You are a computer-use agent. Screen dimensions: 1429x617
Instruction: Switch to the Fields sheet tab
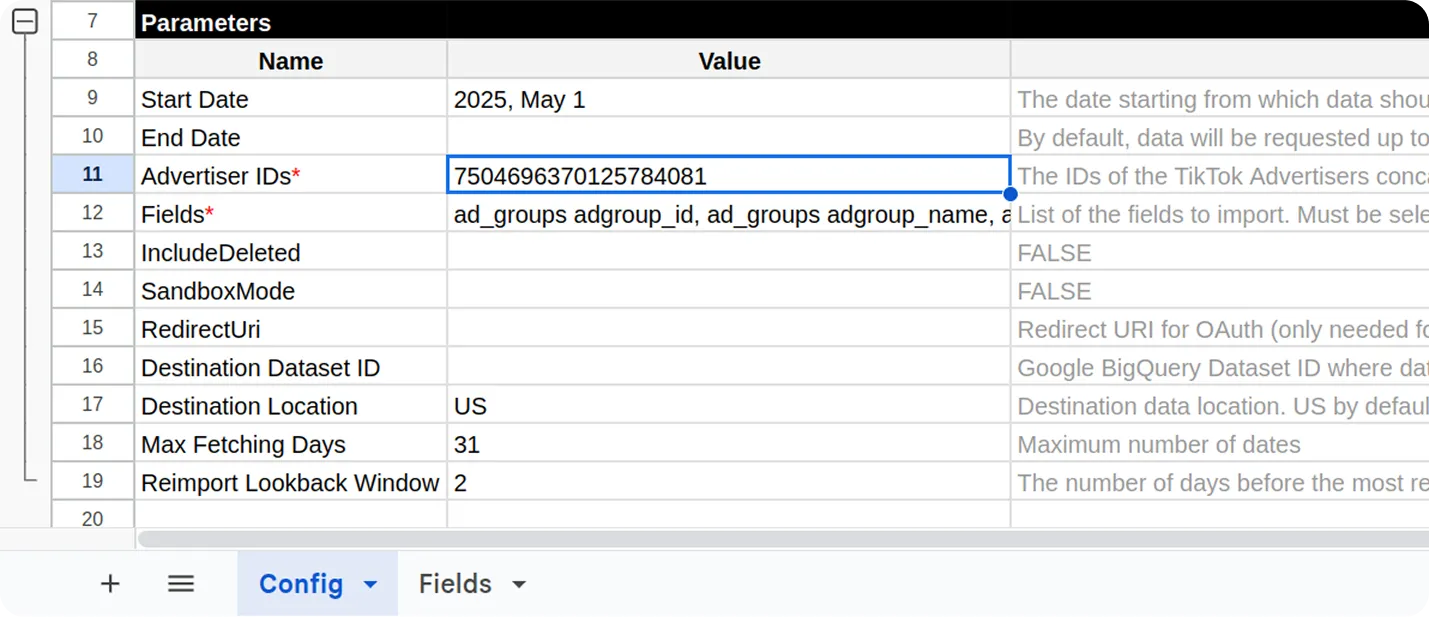pos(455,584)
